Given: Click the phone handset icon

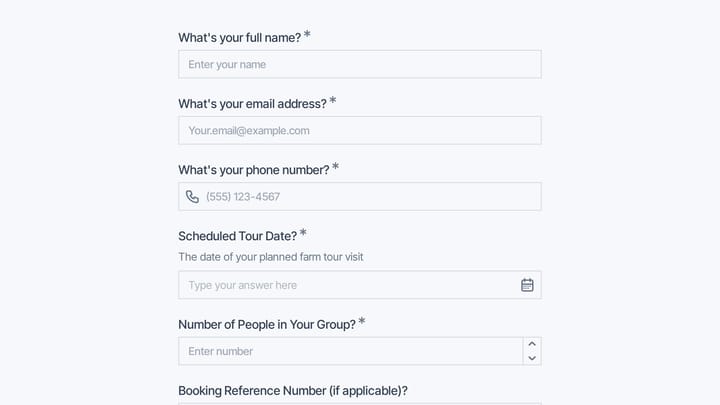Looking at the screenshot, I should click(192, 197).
